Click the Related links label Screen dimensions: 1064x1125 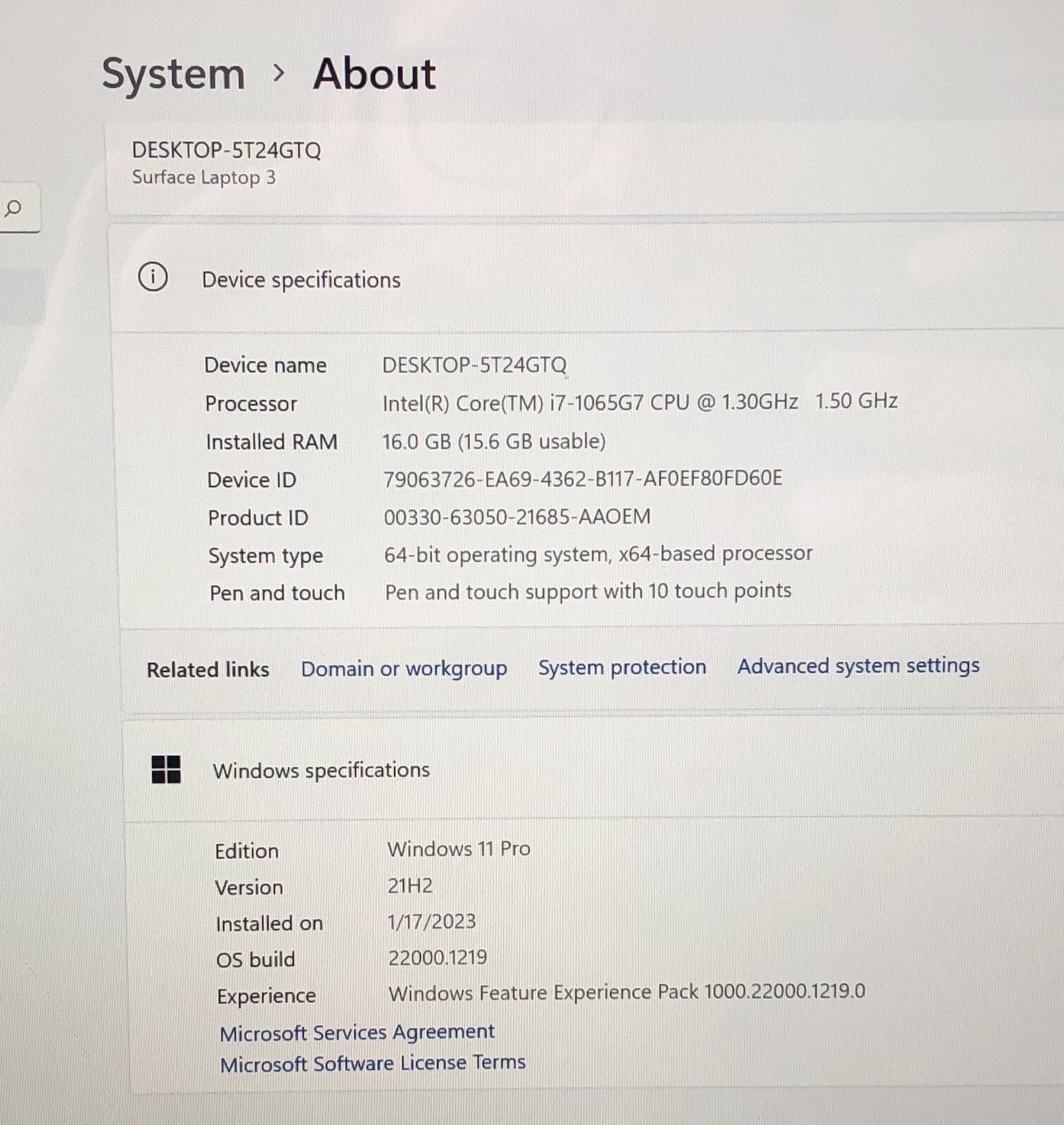208,670
